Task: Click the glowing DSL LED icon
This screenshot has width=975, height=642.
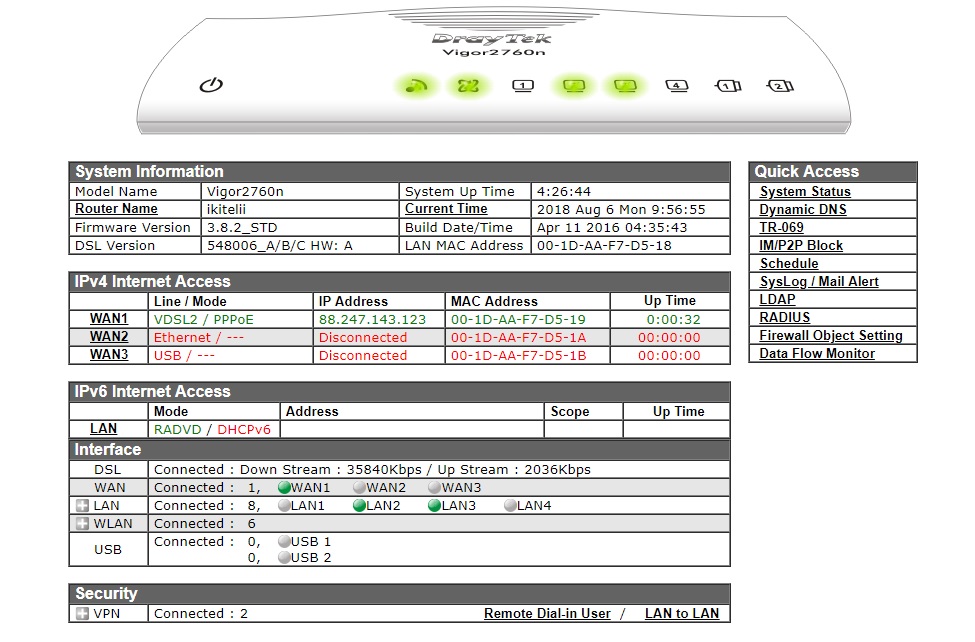Action: click(468, 86)
